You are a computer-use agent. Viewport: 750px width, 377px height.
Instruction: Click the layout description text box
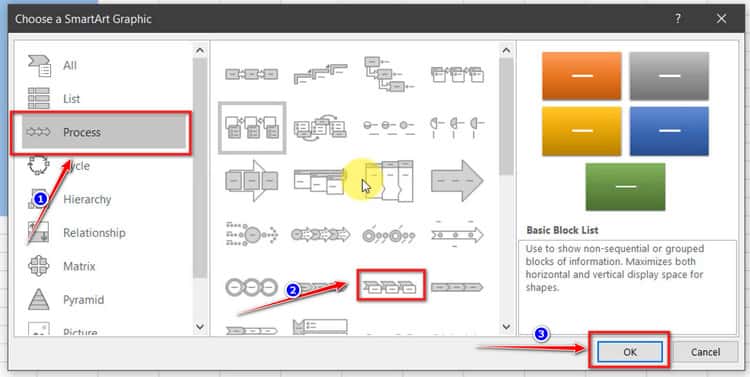click(x=628, y=288)
